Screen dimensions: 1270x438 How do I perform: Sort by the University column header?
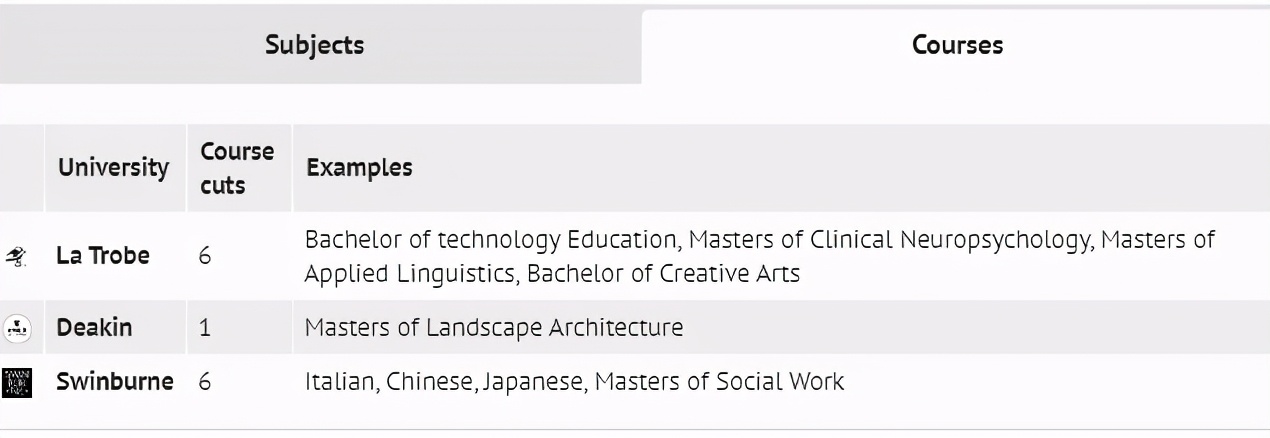113,168
